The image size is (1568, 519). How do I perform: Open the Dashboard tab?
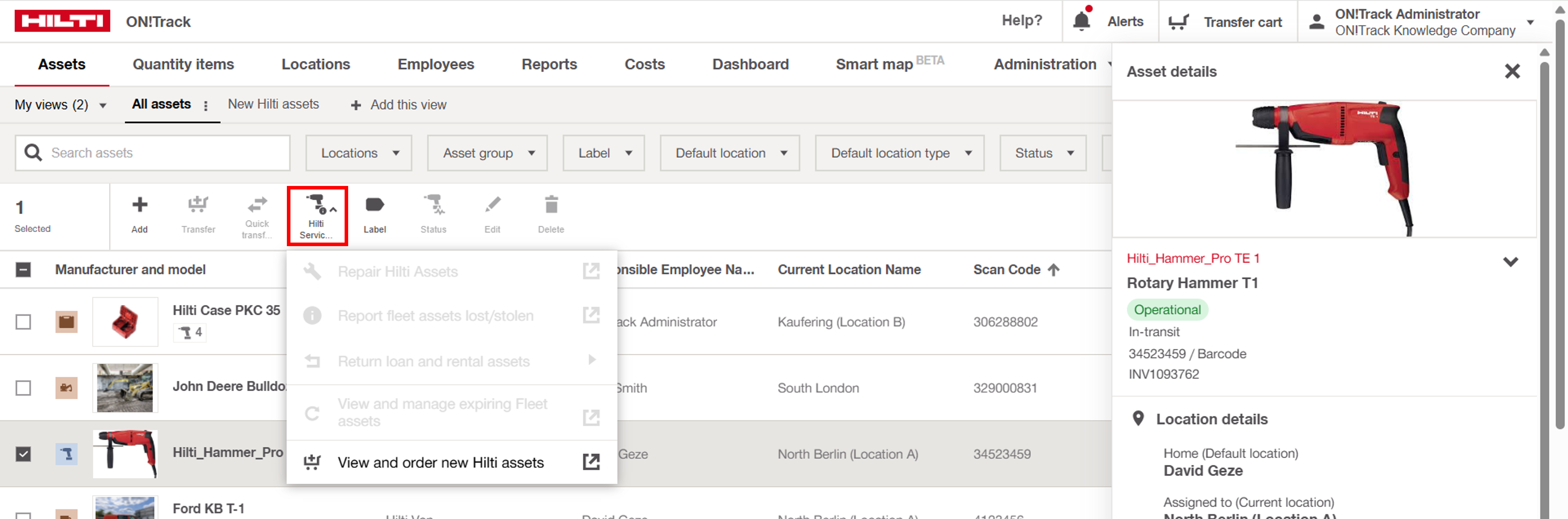click(x=751, y=64)
